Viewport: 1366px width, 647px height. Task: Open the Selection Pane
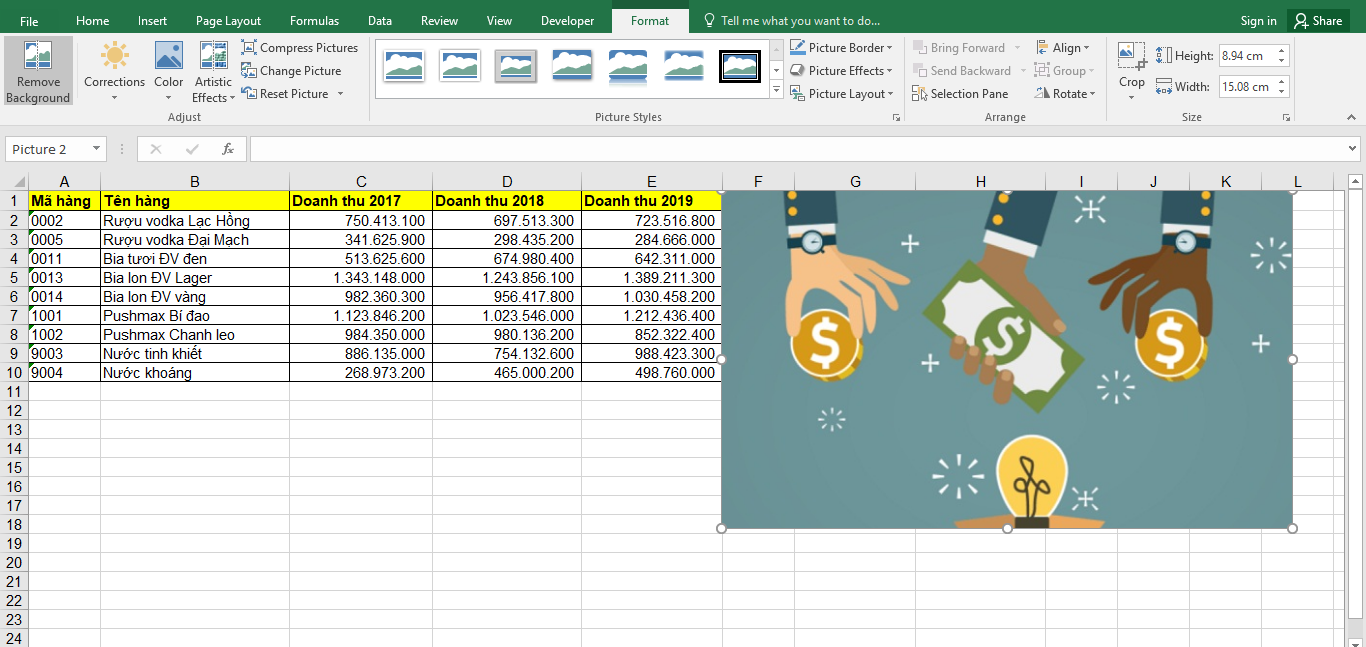[960, 94]
